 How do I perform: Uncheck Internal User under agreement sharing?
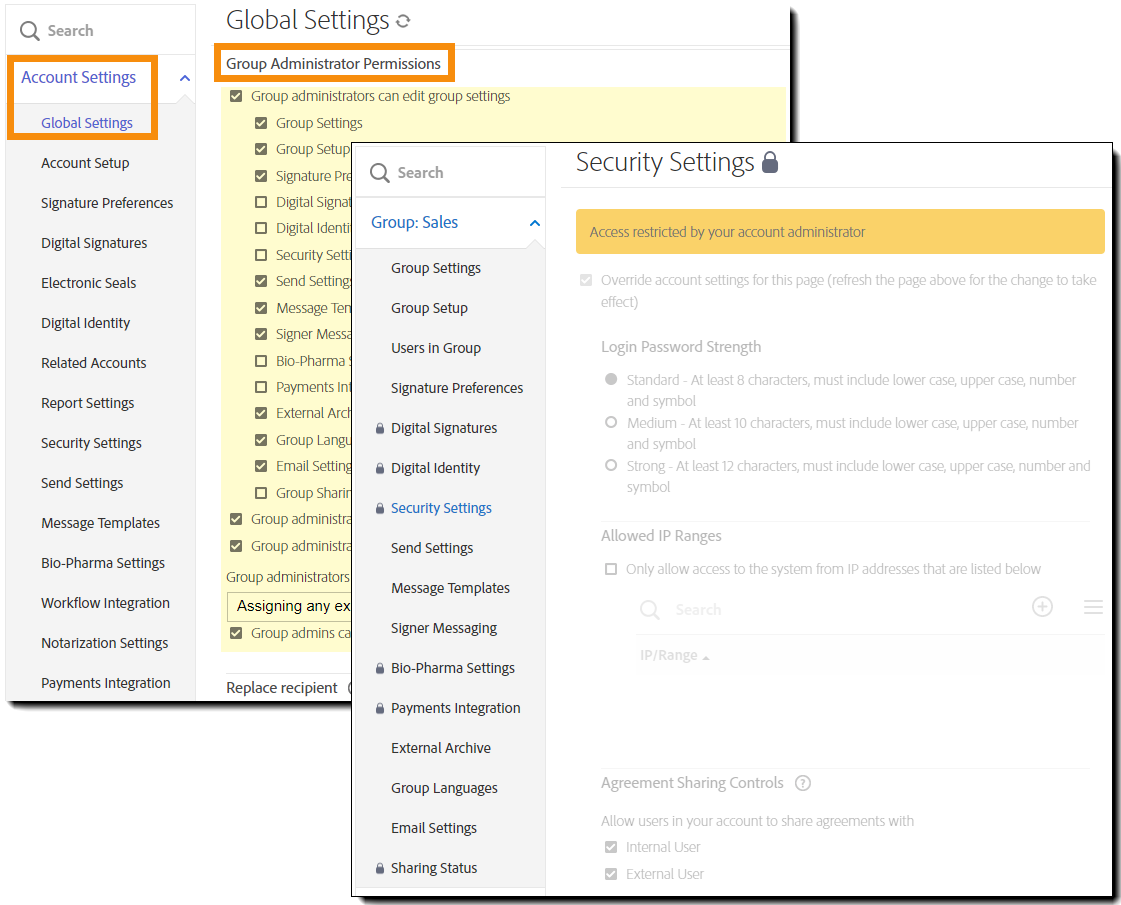click(611, 846)
